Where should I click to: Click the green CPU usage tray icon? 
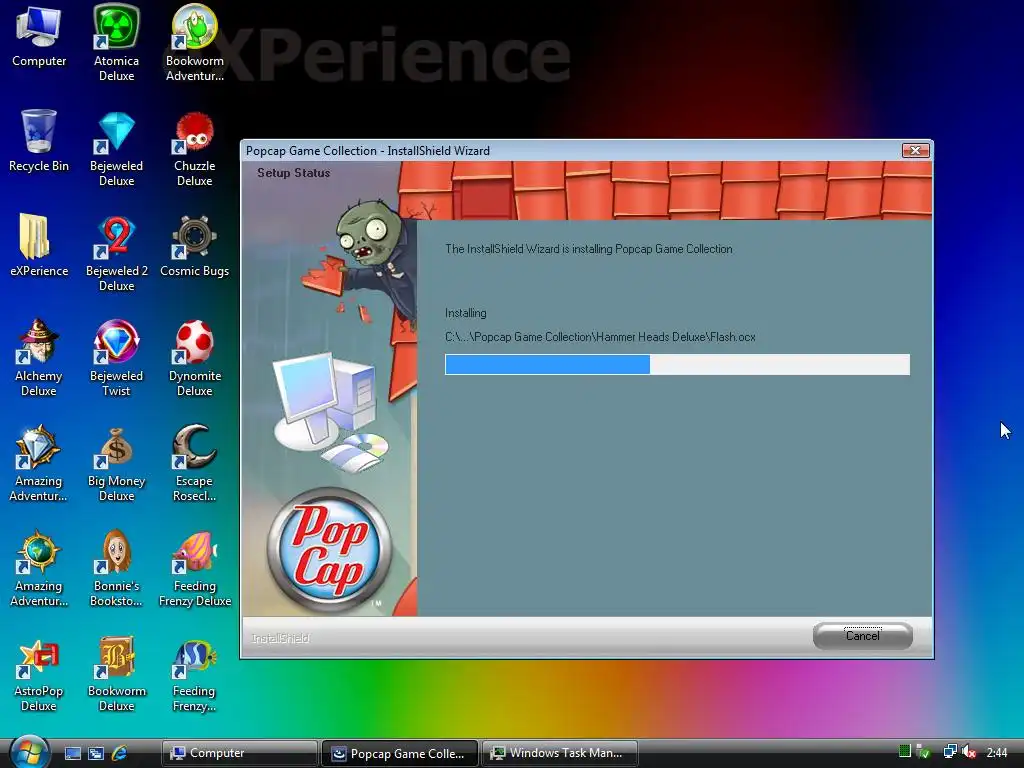pos(904,752)
